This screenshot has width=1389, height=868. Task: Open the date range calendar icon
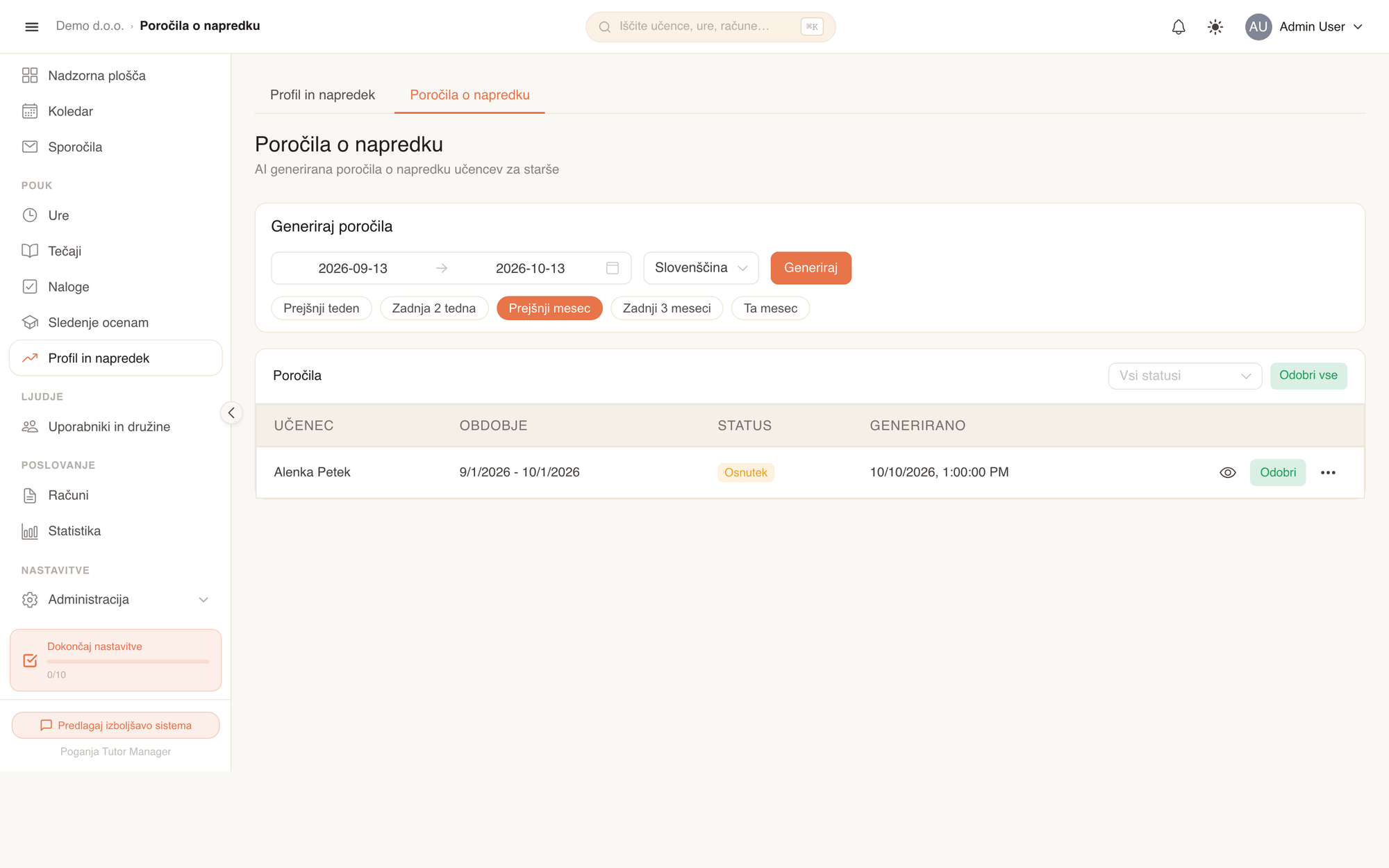(612, 269)
